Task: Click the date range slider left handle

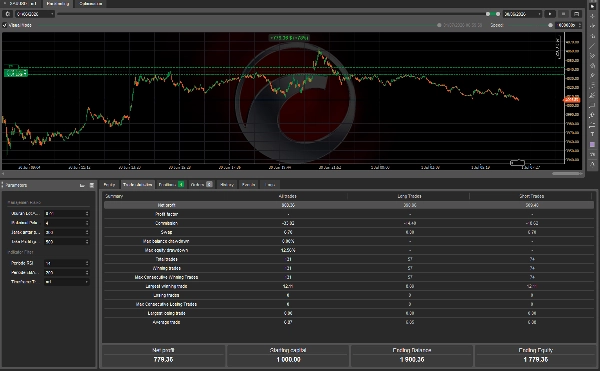Action: (488, 14)
